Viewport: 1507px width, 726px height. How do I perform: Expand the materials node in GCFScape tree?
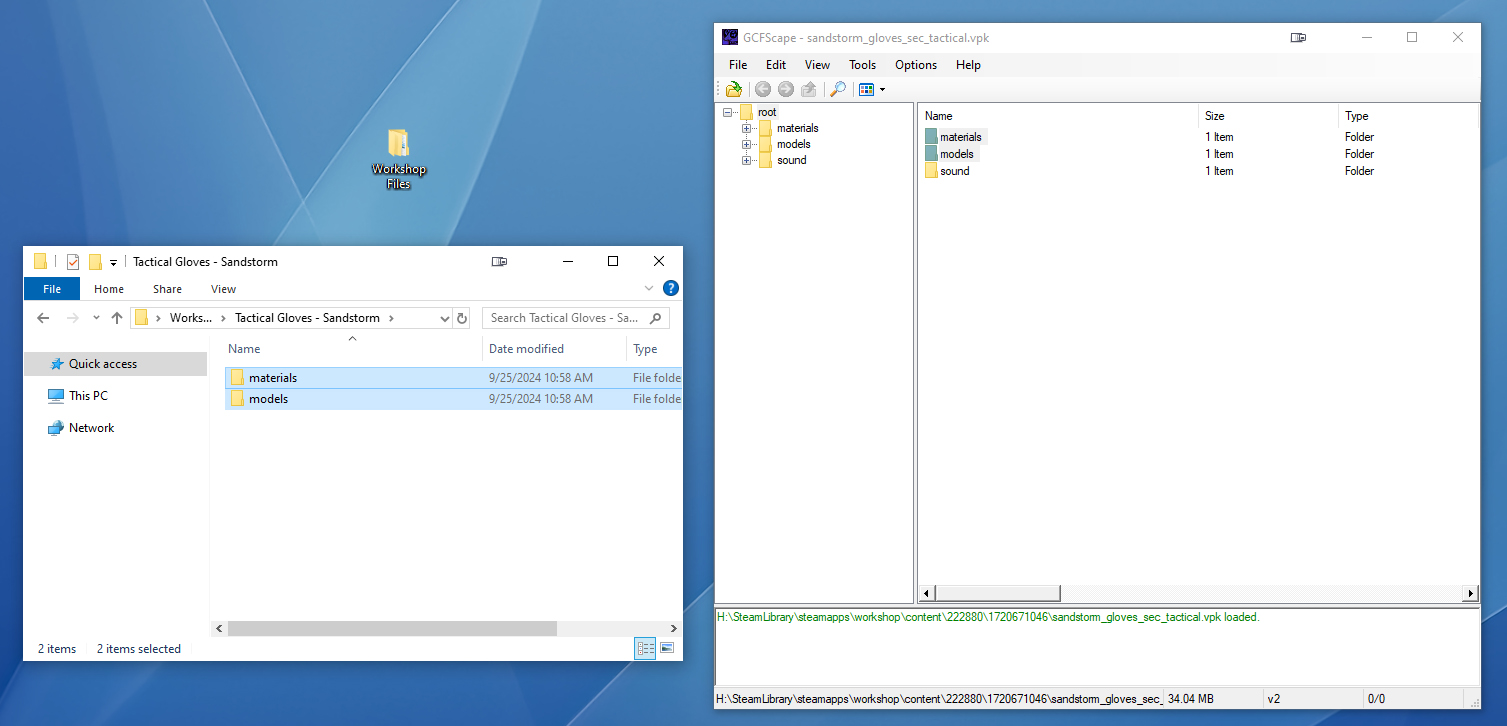click(746, 128)
